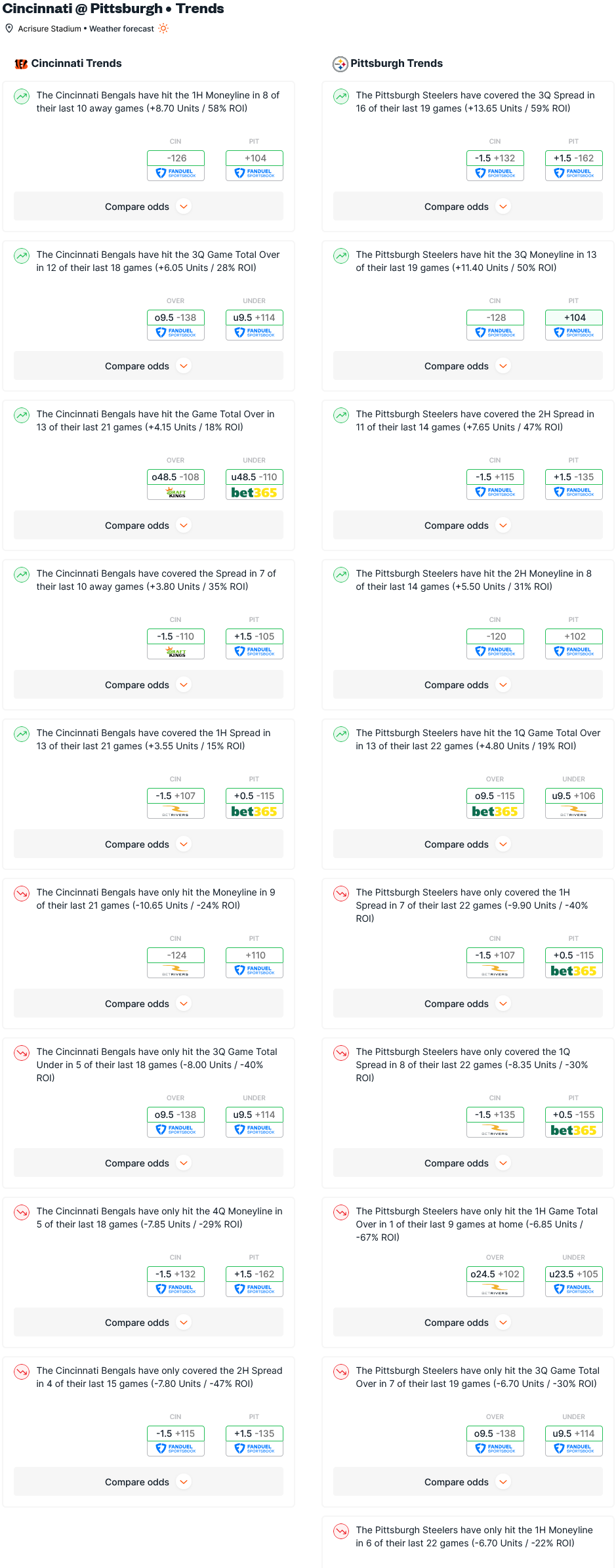Select the o24.5 +102 BetRivers over odds
Image resolution: width=616 pixels, height=1568 pixels.
(495, 1281)
